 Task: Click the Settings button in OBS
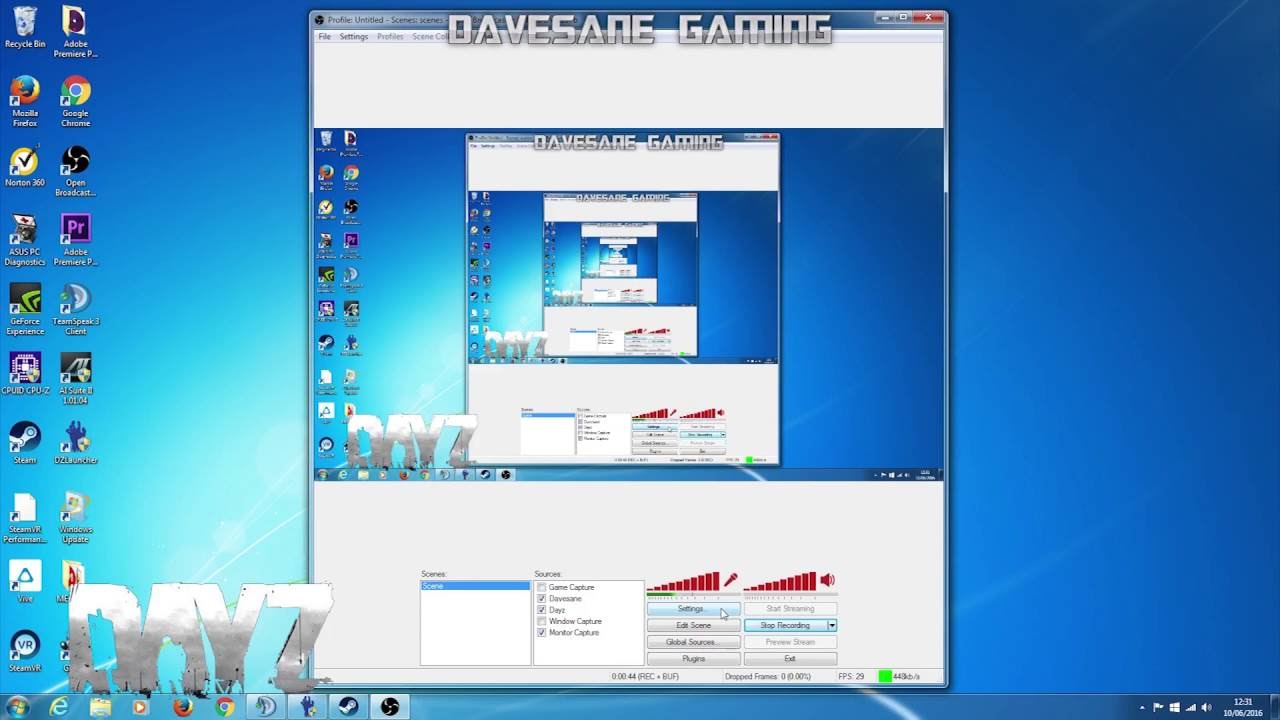693,608
